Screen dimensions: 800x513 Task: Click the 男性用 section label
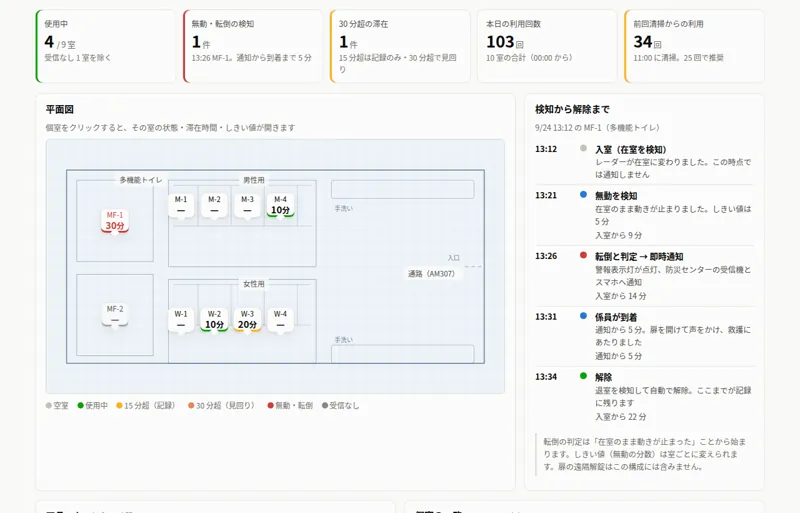[x=254, y=180]
